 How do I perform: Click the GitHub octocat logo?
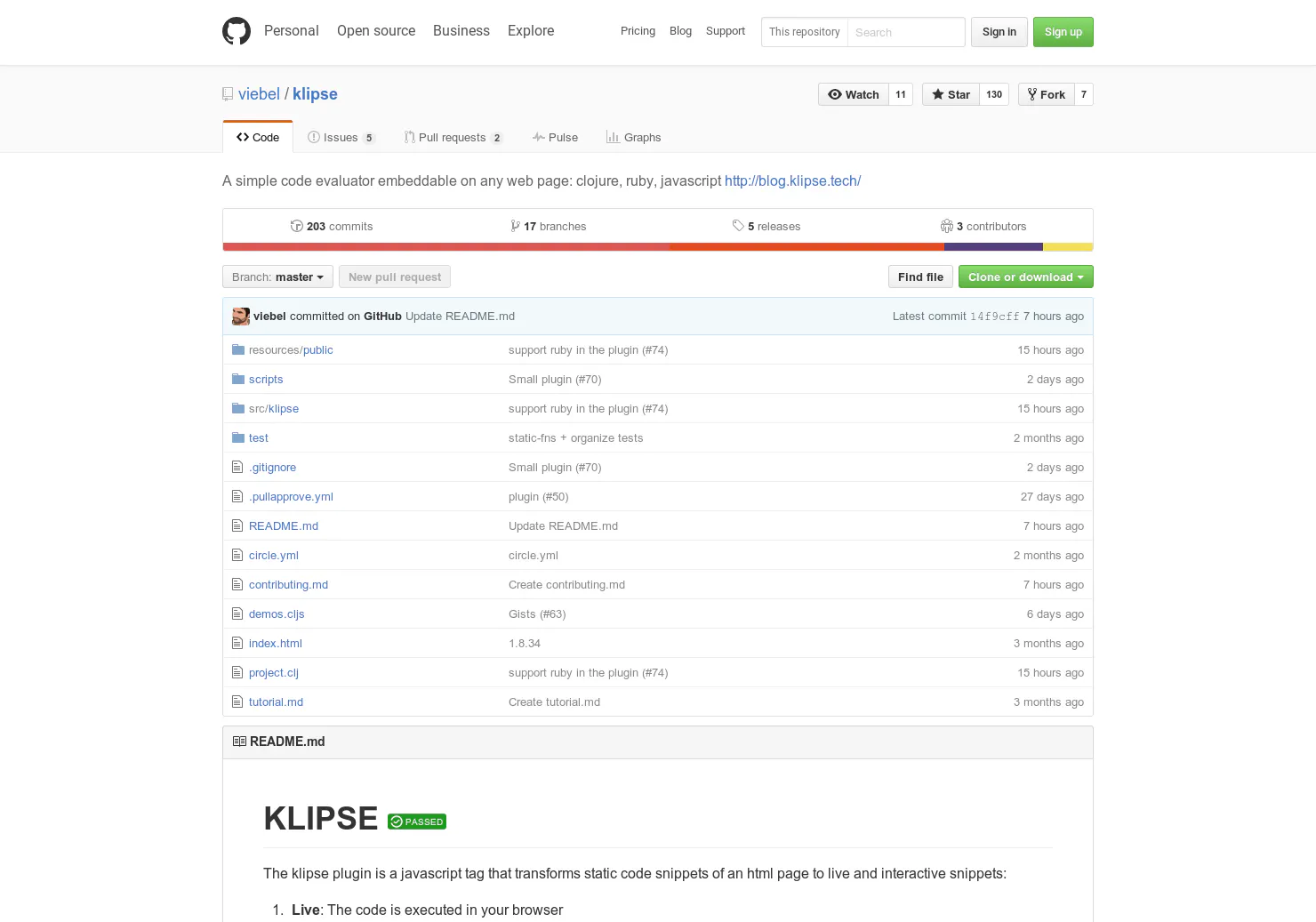point(237,31)
